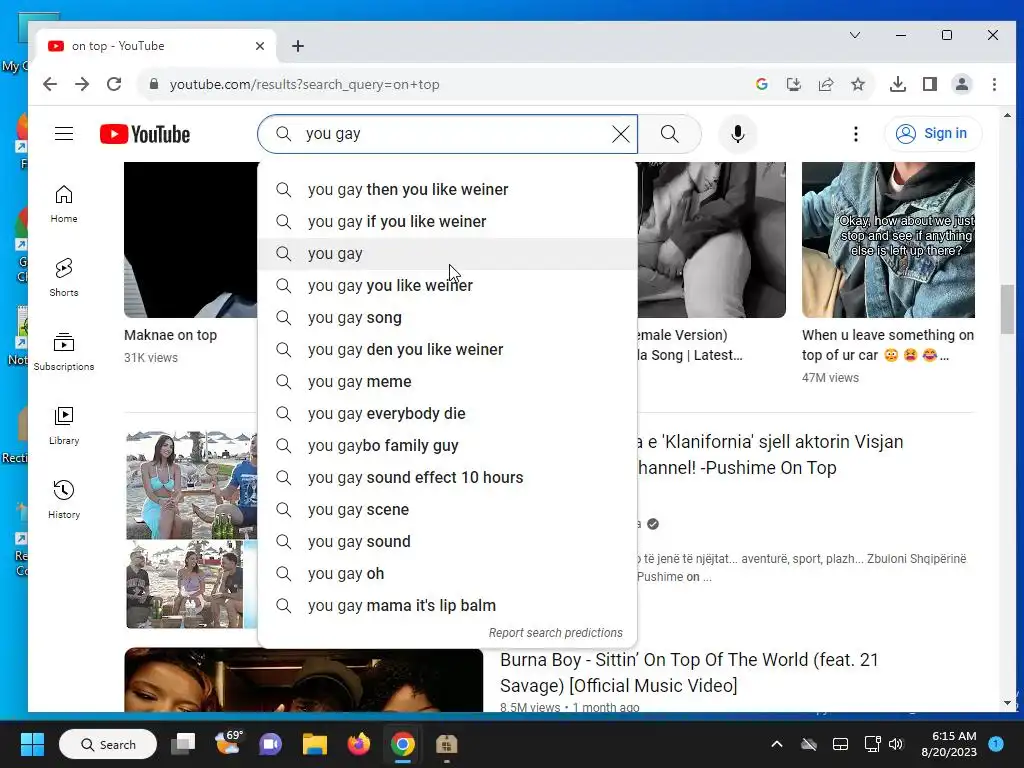Reload the YouTube page

[114, 84]
